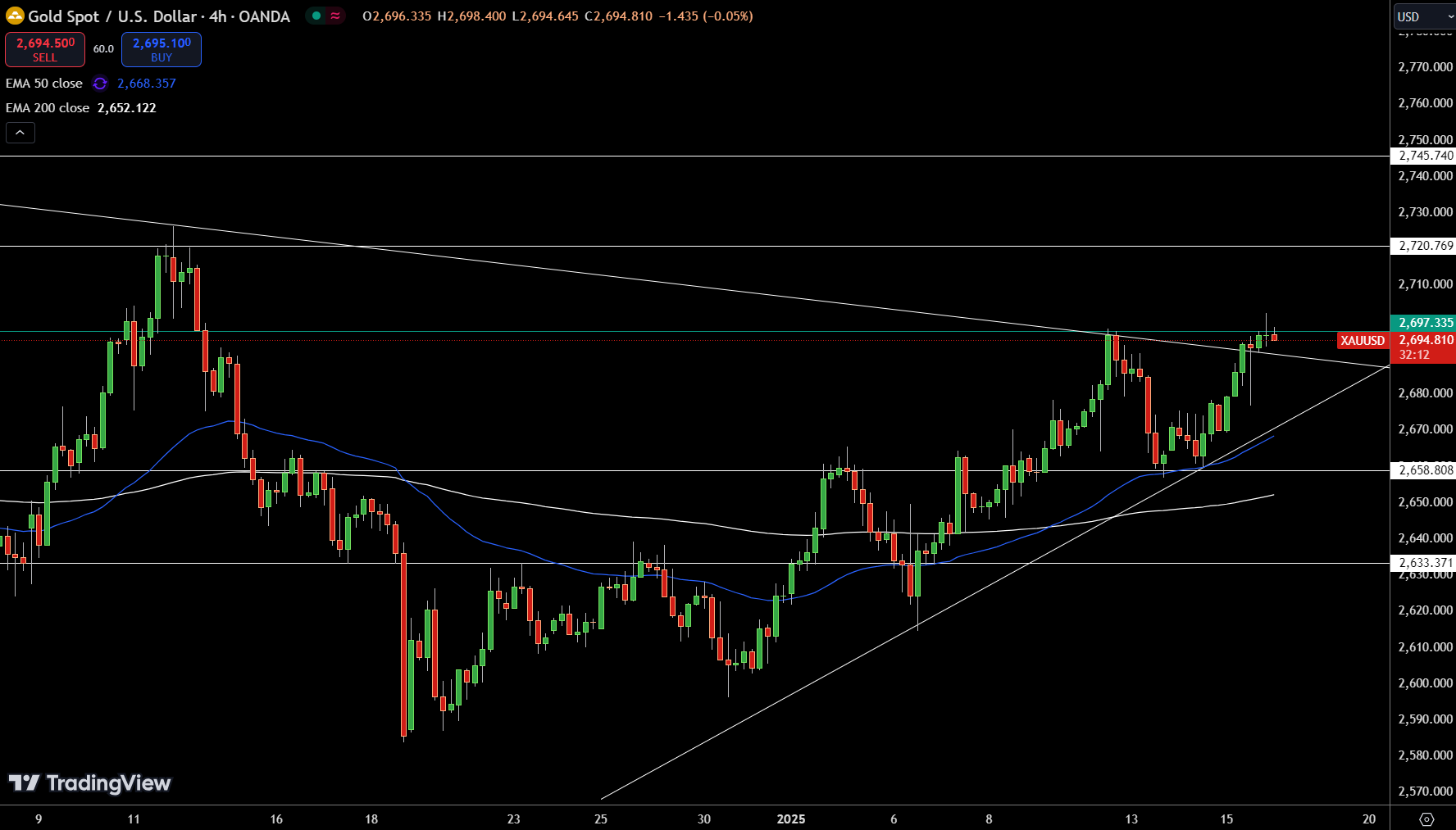Click the pink data-feed indicator icon

(335, 16)
